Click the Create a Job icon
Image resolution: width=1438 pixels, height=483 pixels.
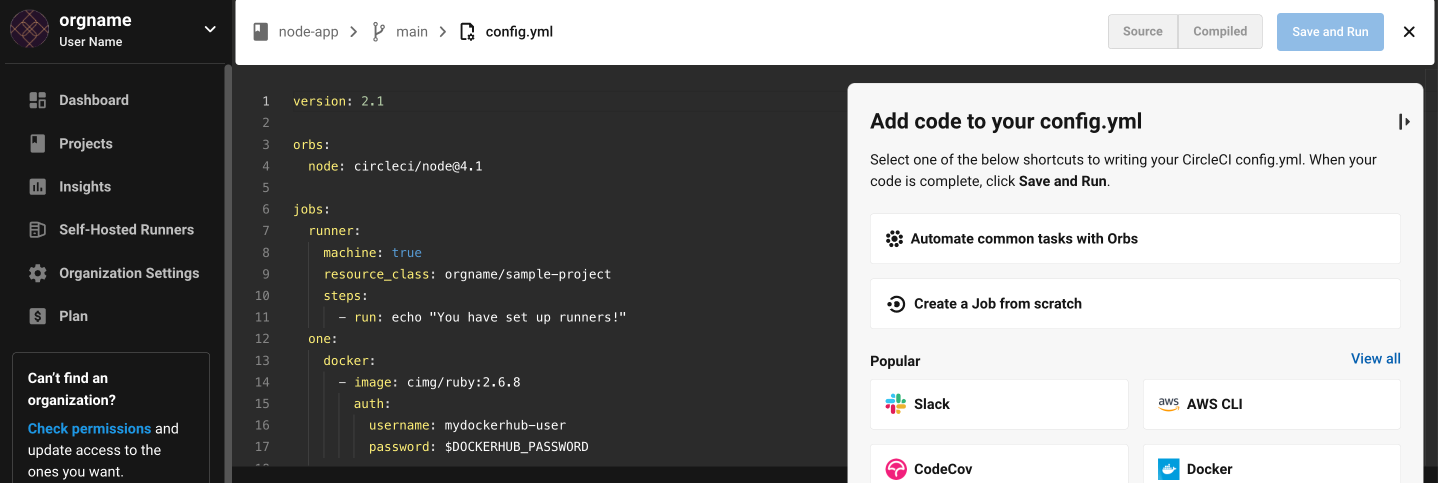[896, 304]
